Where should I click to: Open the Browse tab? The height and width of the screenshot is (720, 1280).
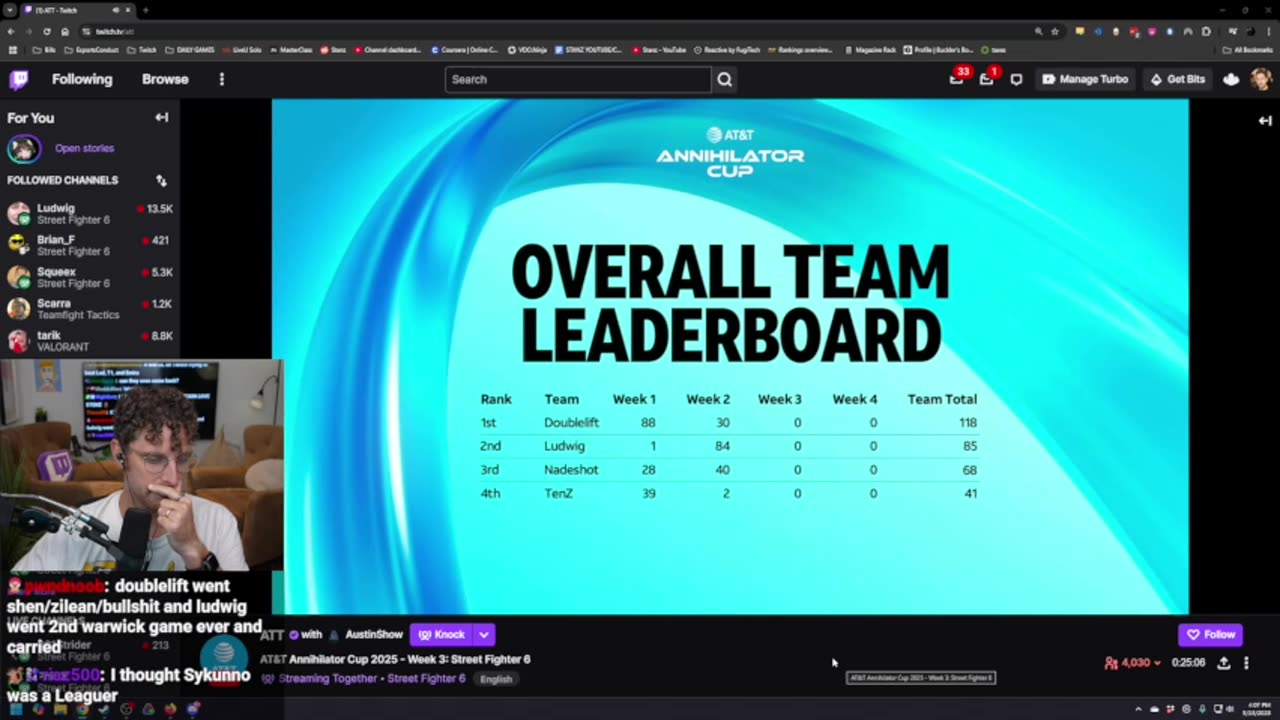pos(165,79)
